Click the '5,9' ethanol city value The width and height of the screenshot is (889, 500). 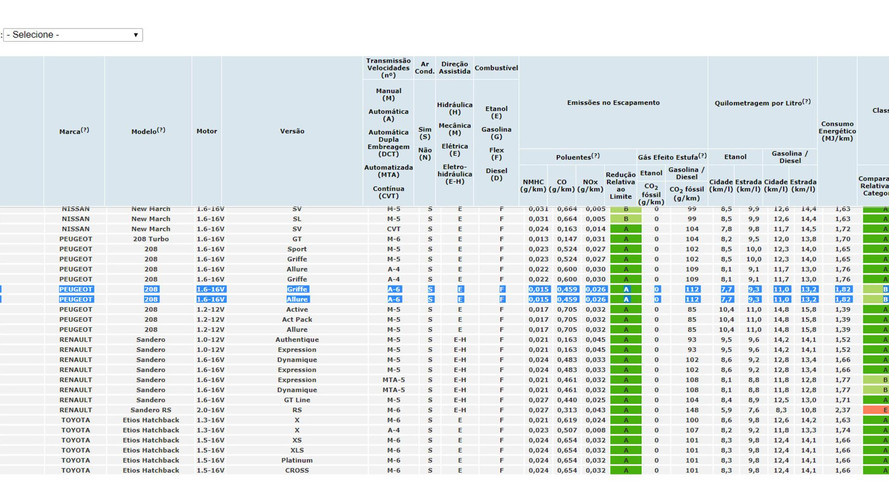(726, 410)
